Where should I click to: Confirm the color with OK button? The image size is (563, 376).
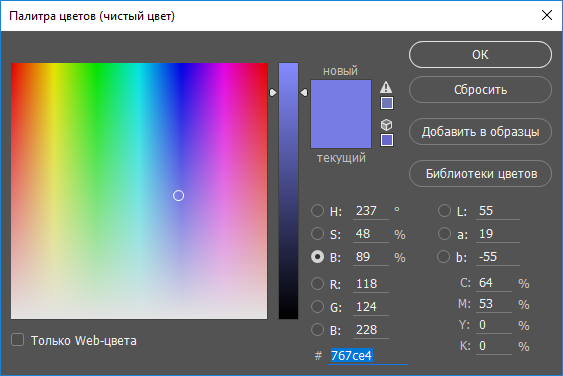click(x=480, y=55)
